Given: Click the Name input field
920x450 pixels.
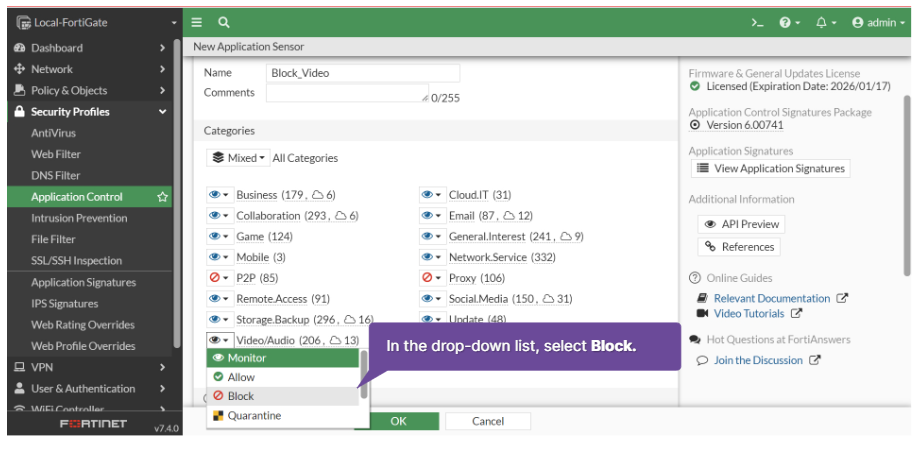Looking at the screenshot, I should (363, 73).
